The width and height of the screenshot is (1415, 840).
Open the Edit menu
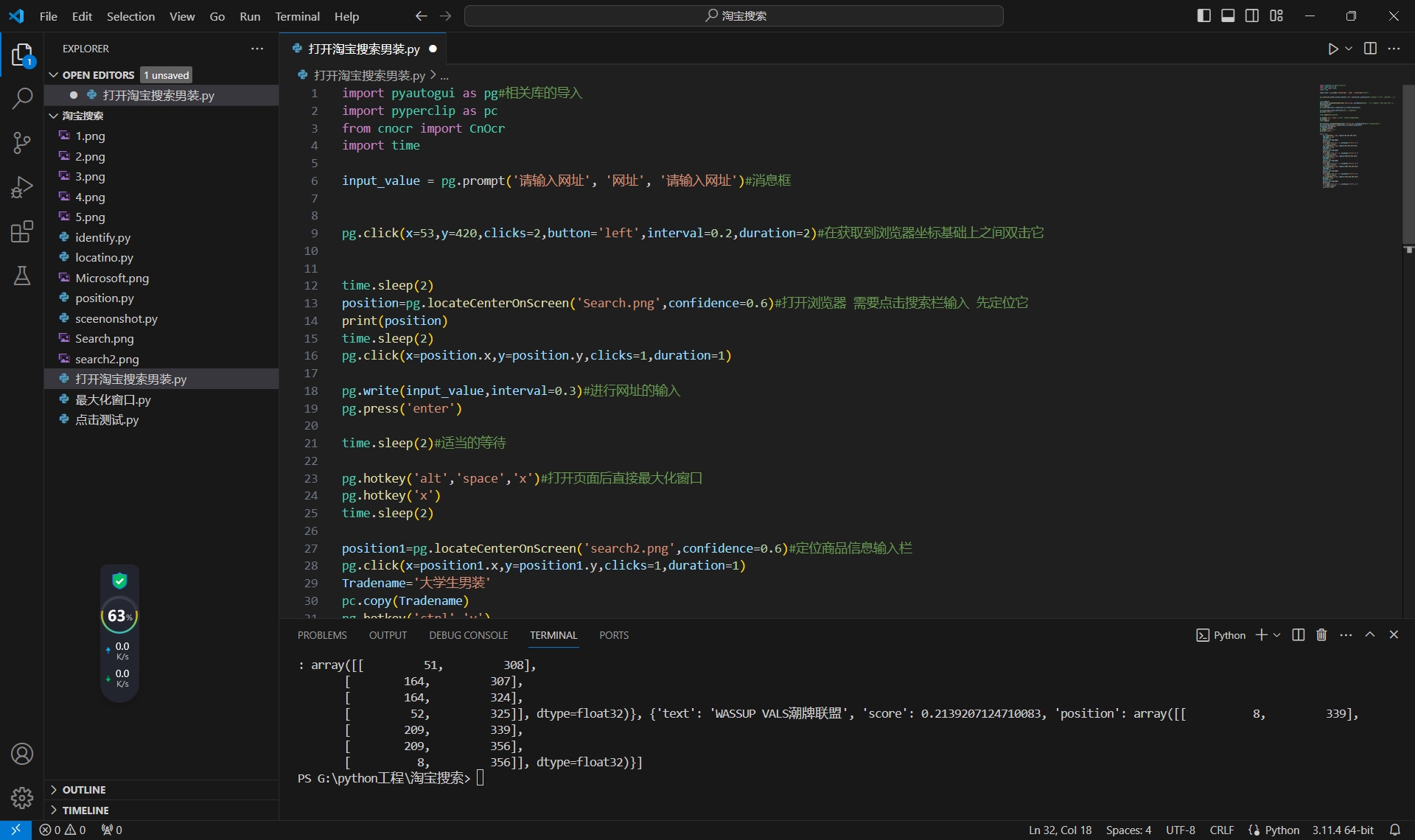tap(82, 16)
